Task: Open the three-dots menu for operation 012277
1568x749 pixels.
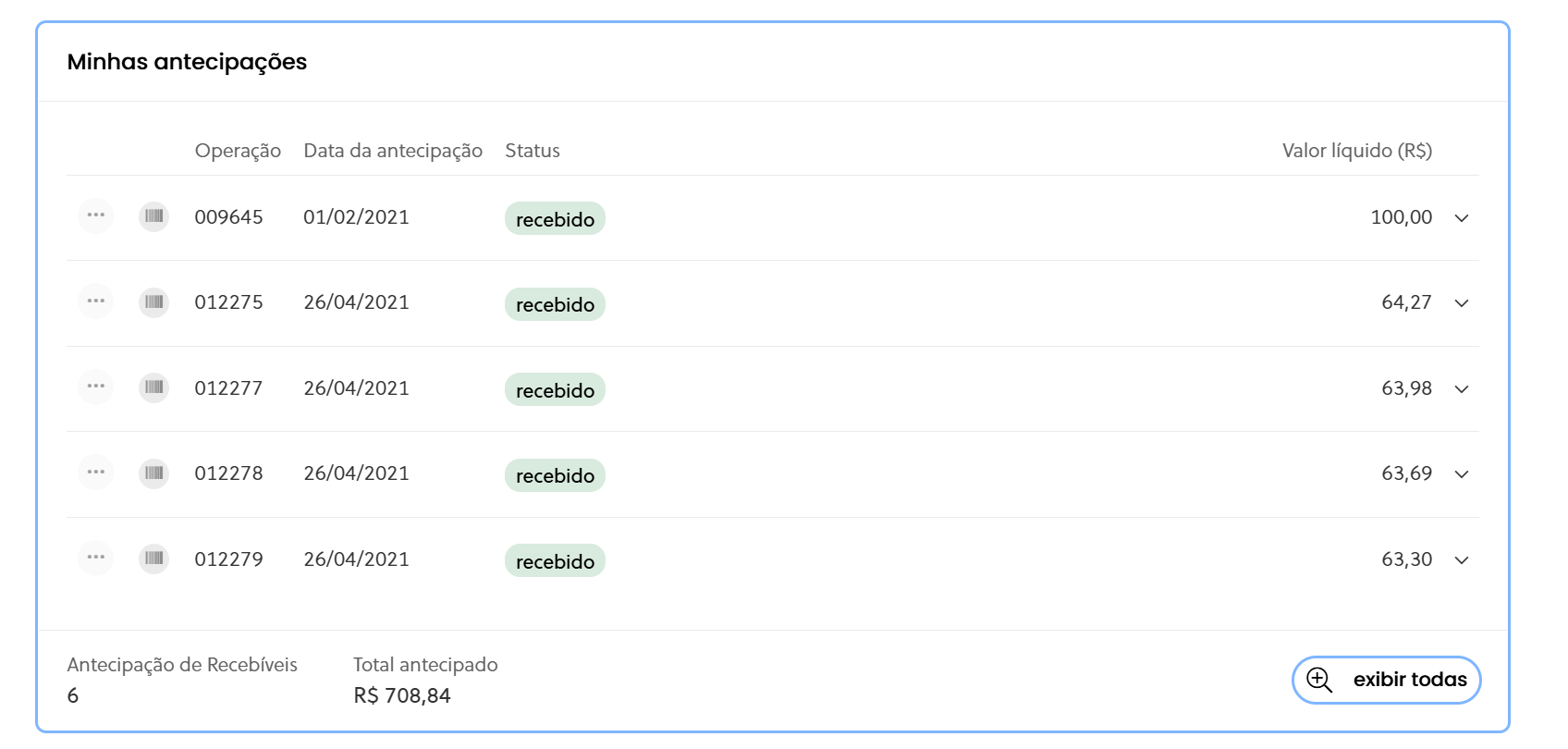Action: (95, 387)
